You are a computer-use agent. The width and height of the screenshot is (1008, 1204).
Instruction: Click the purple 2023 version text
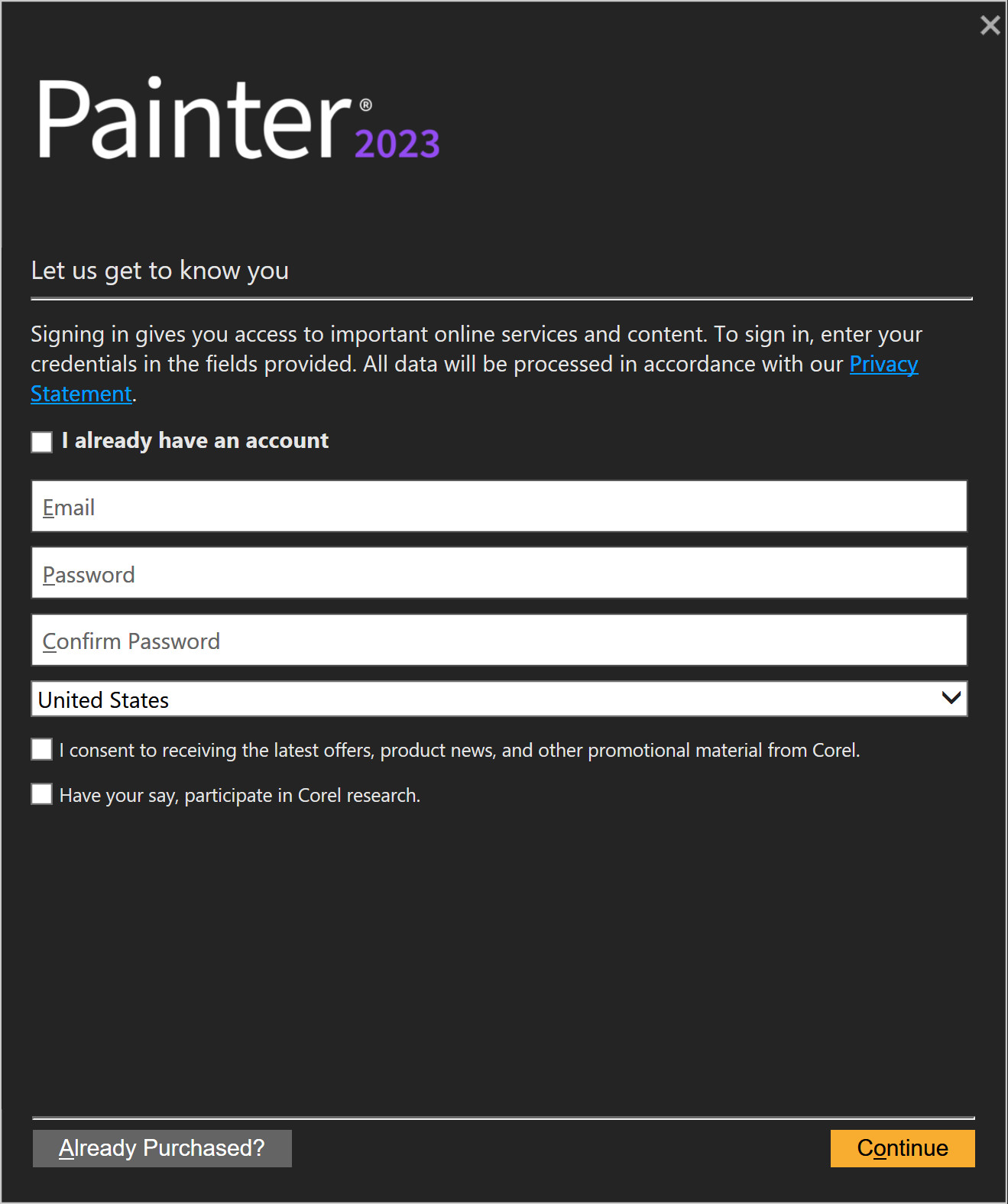(x=397, y=144)
